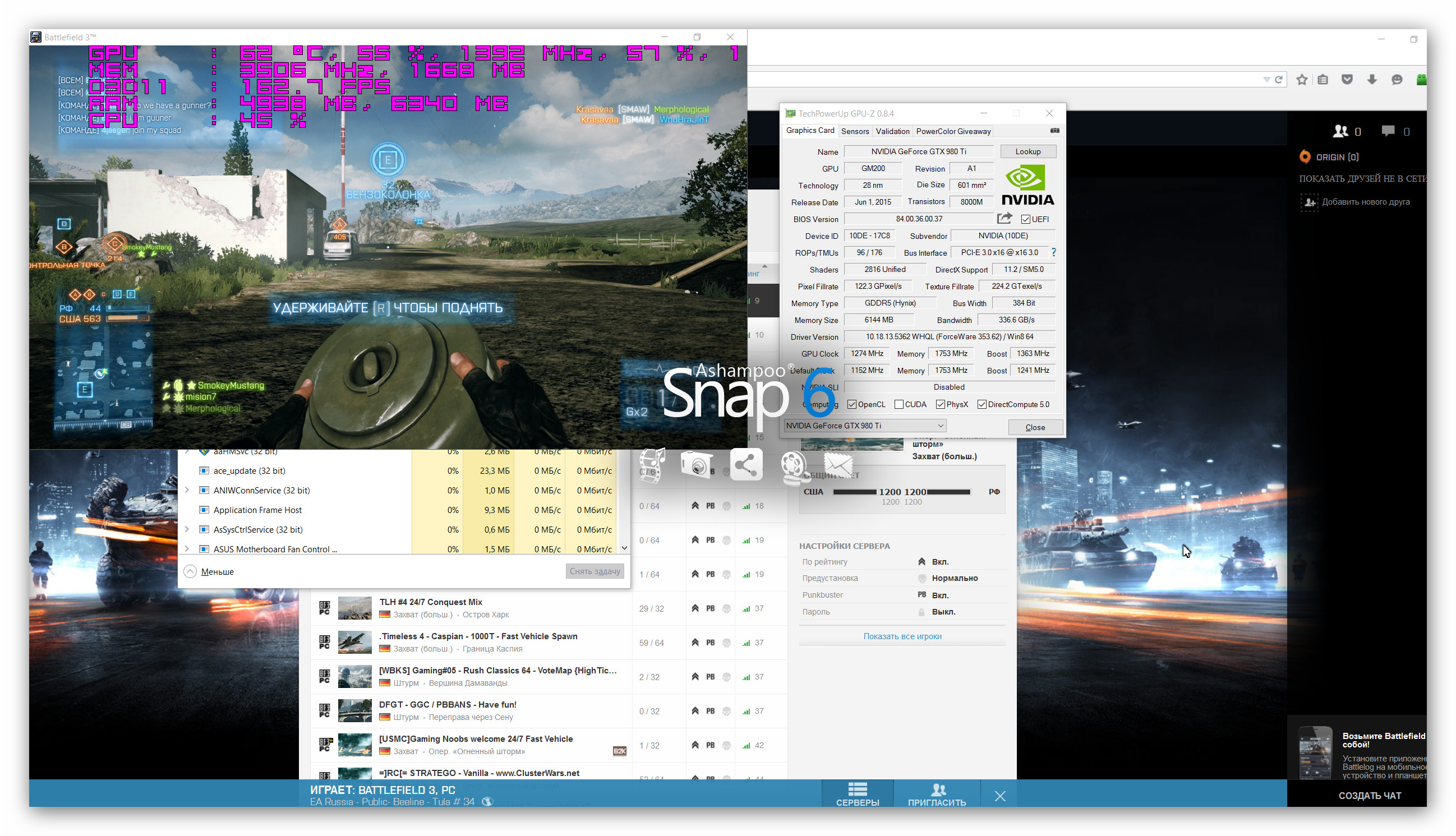1456x836 pixels.
Task: Click the BIOS export share icon
Action: coord(1004,219)
